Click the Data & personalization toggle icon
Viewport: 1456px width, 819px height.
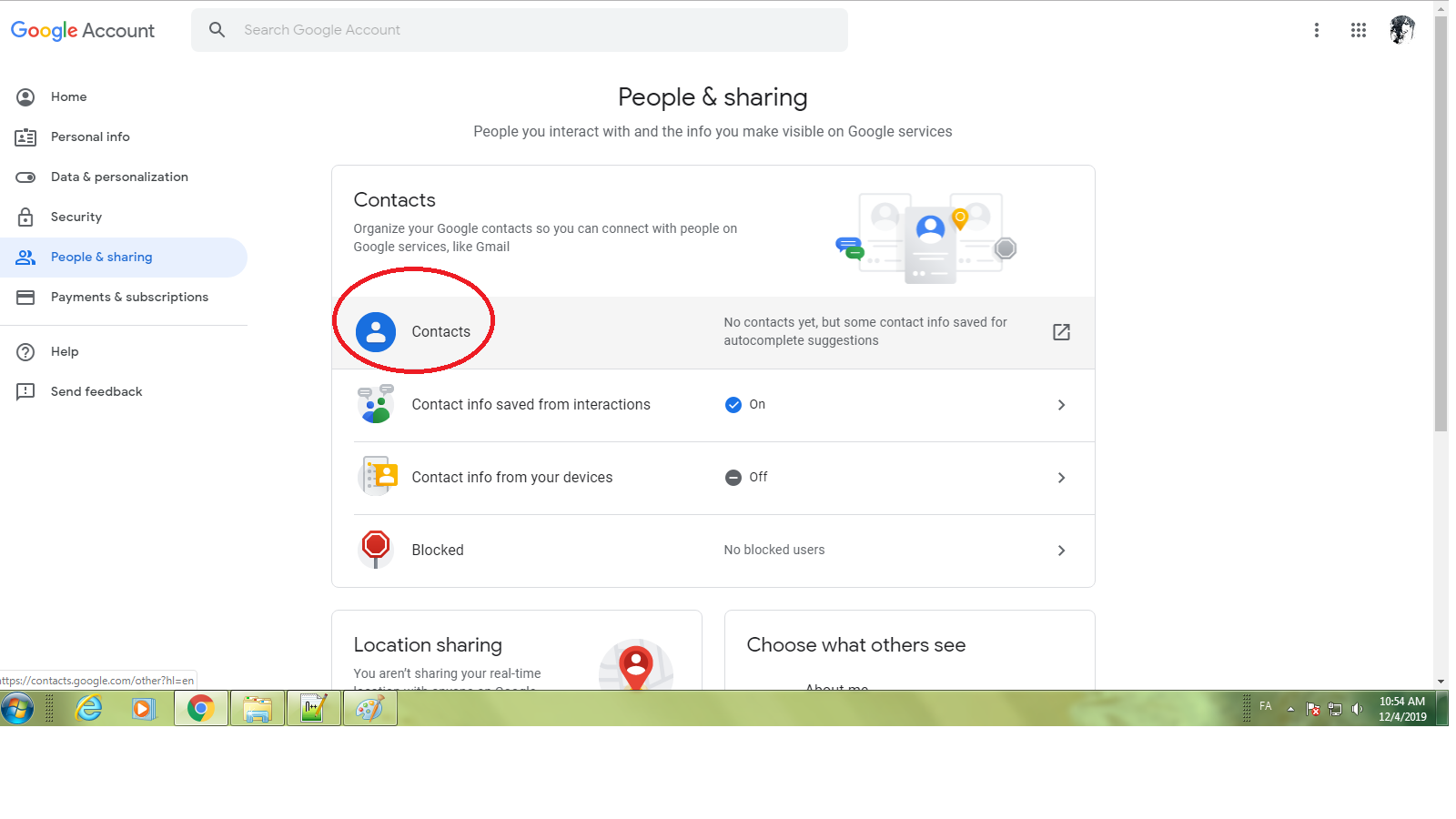click(x=25, y=177)
